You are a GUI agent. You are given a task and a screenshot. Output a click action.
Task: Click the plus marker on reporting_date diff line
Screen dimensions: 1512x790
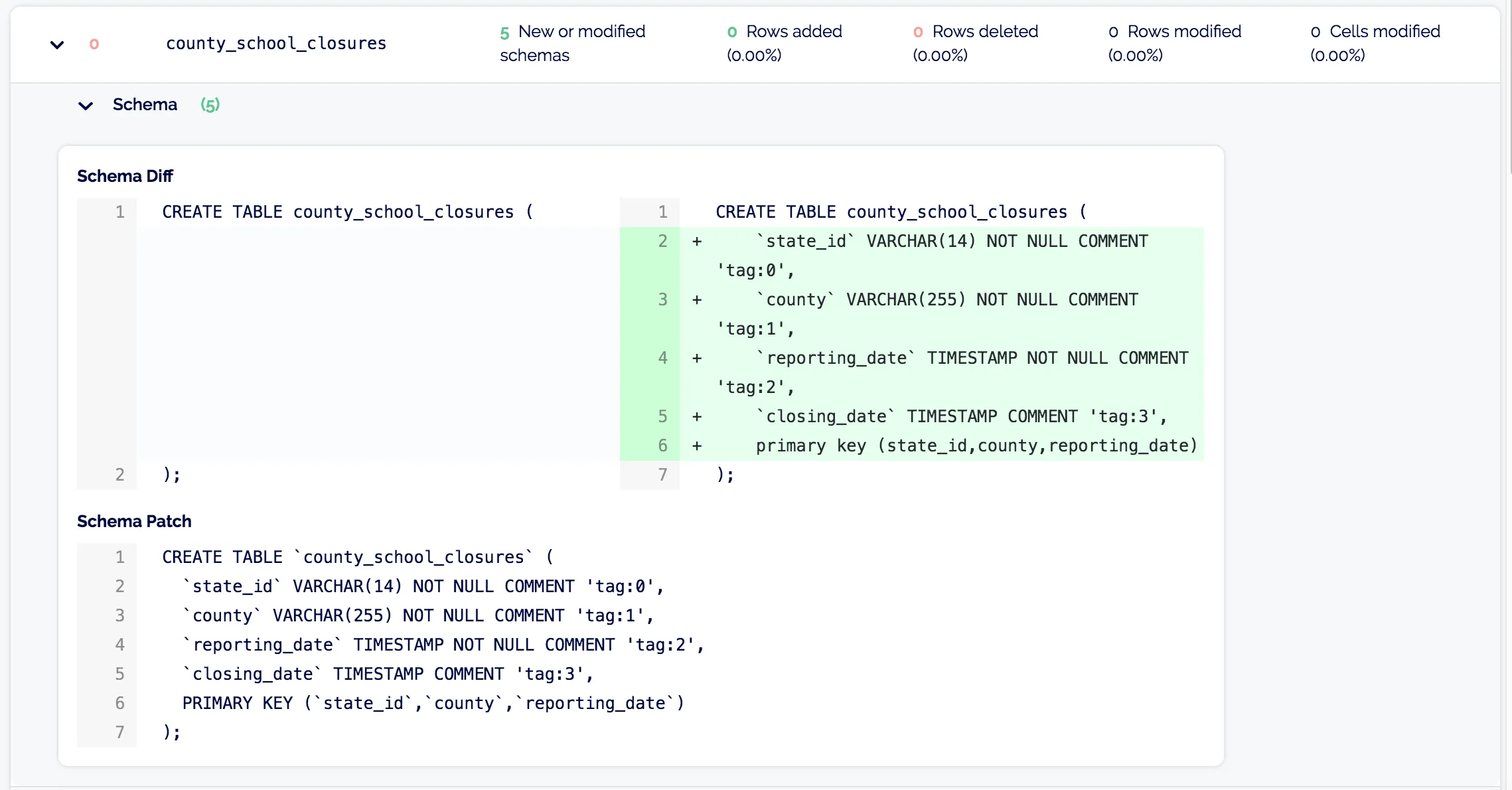point(697,358)
